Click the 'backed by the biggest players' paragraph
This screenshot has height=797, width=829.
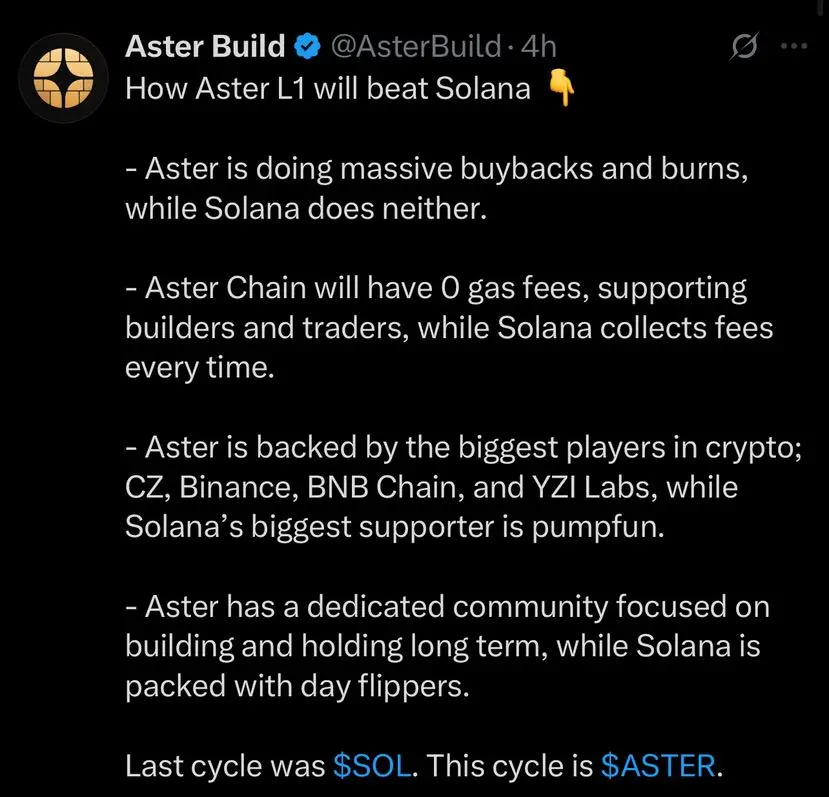(x=463, y=487)
